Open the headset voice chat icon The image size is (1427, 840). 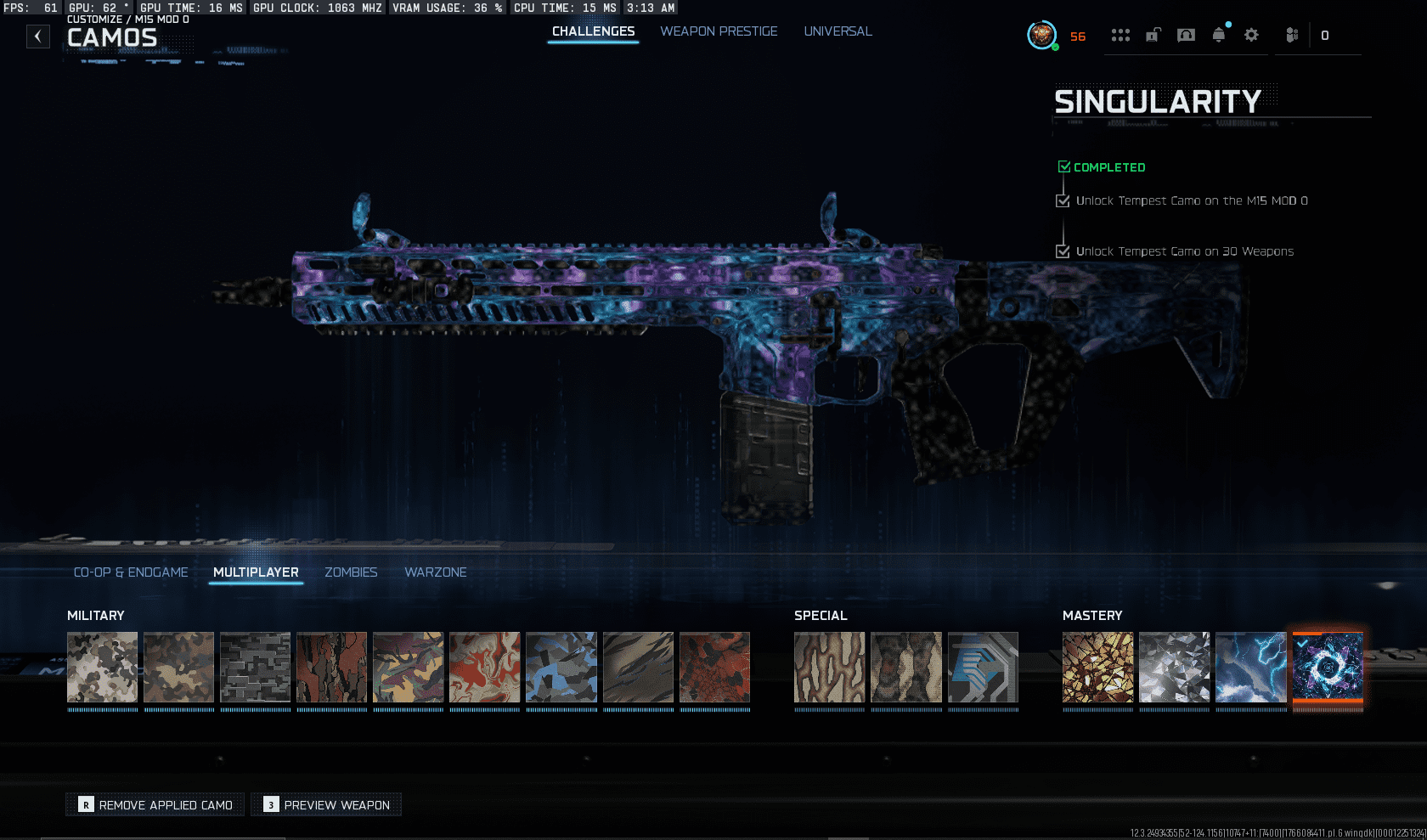coord(1186,36)
